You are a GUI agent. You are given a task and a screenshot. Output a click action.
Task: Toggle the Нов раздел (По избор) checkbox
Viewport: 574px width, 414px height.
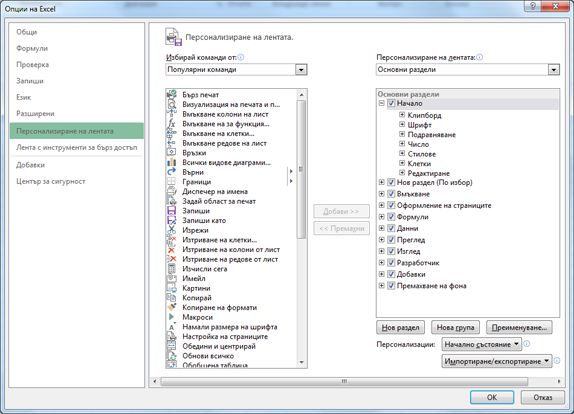click(391, 182)
